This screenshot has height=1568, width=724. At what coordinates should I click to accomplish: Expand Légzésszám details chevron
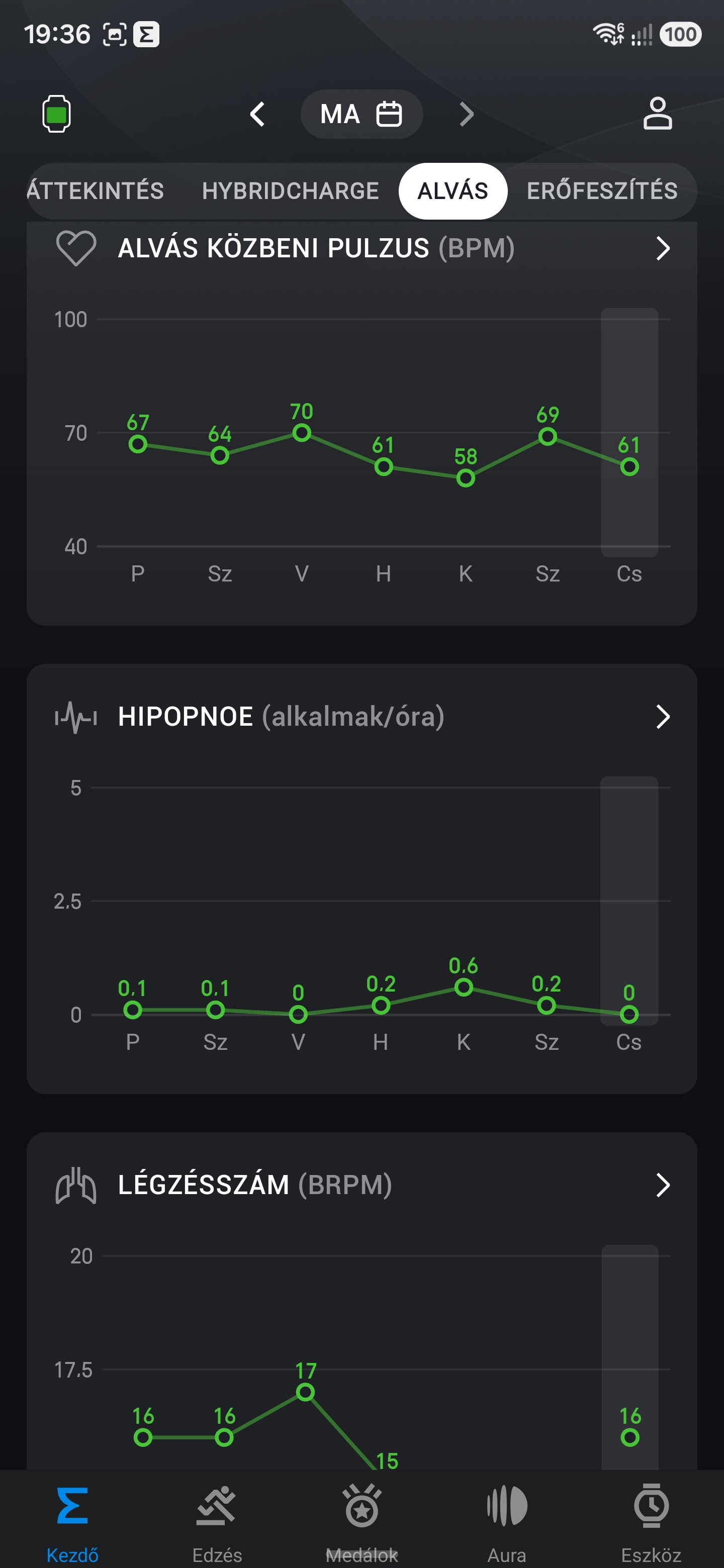pyautogui.click(x=663, y=1185)
